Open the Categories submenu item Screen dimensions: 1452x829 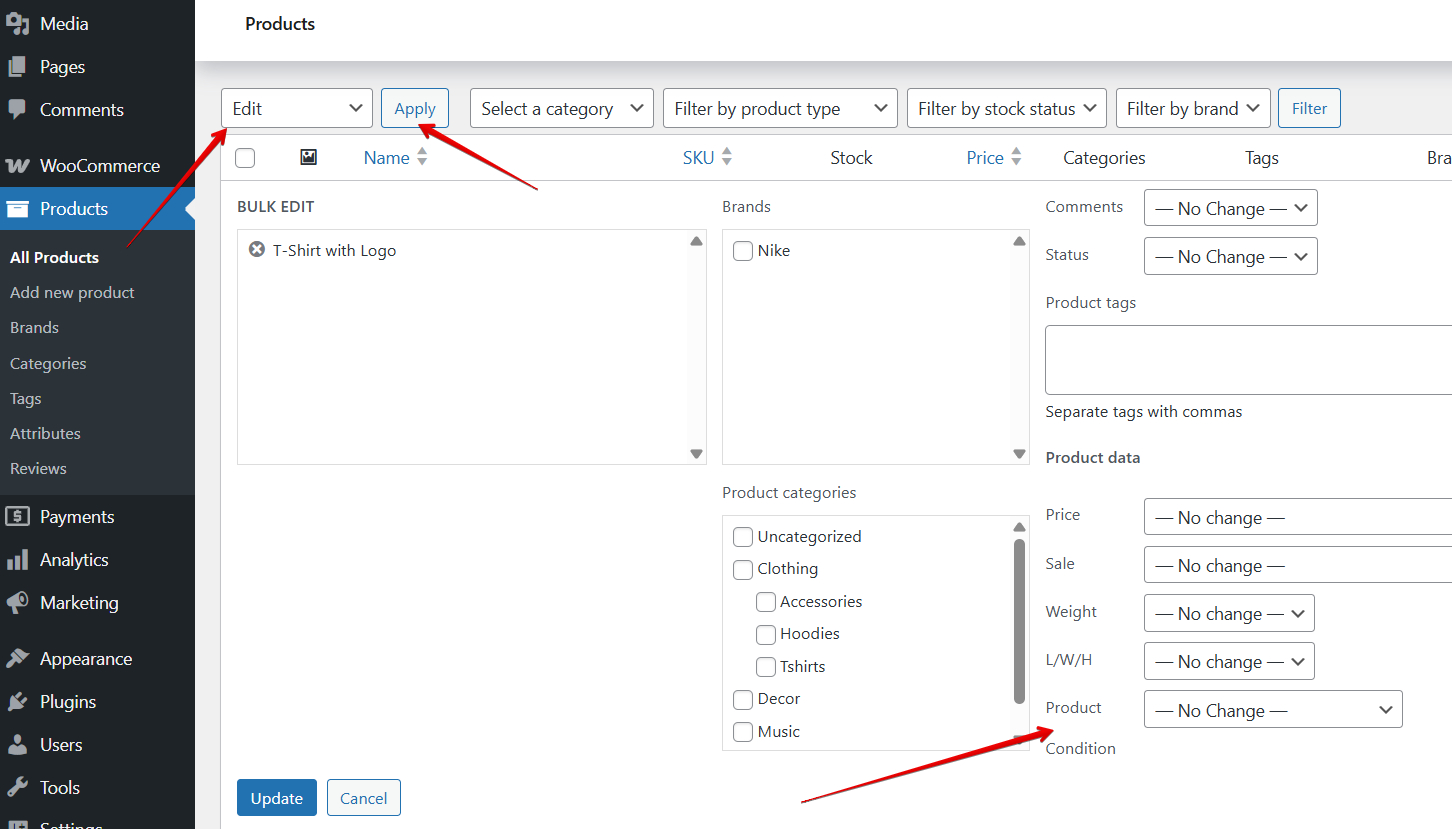click(x=48, y=363)
